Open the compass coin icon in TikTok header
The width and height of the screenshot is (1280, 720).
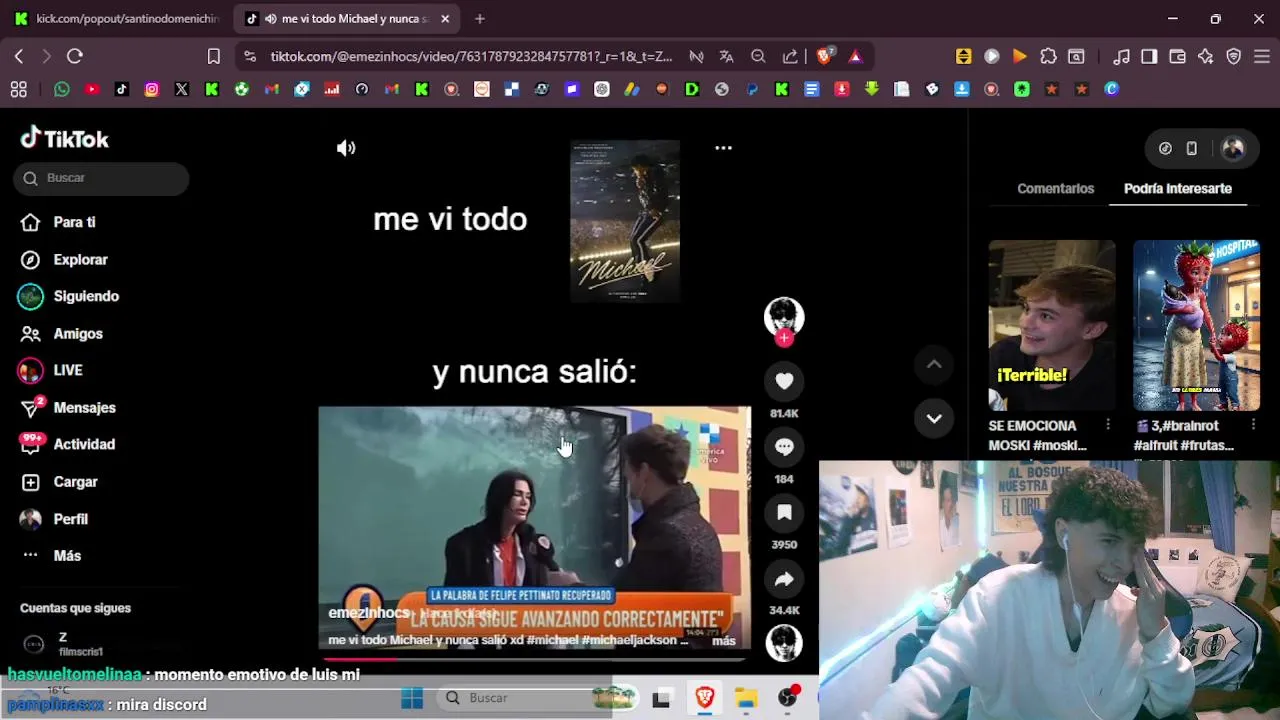(x=1165, y=148)
